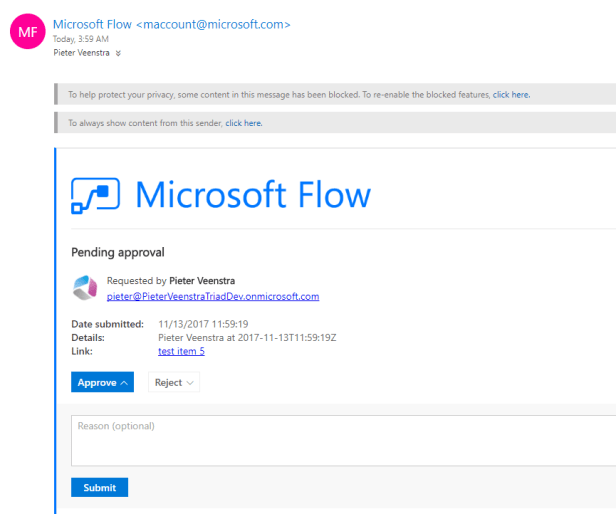The height and width of the screenshot is (514, 616).
Task: Open the Microsoft Flow sender name link
Action: tap(172, 24)
